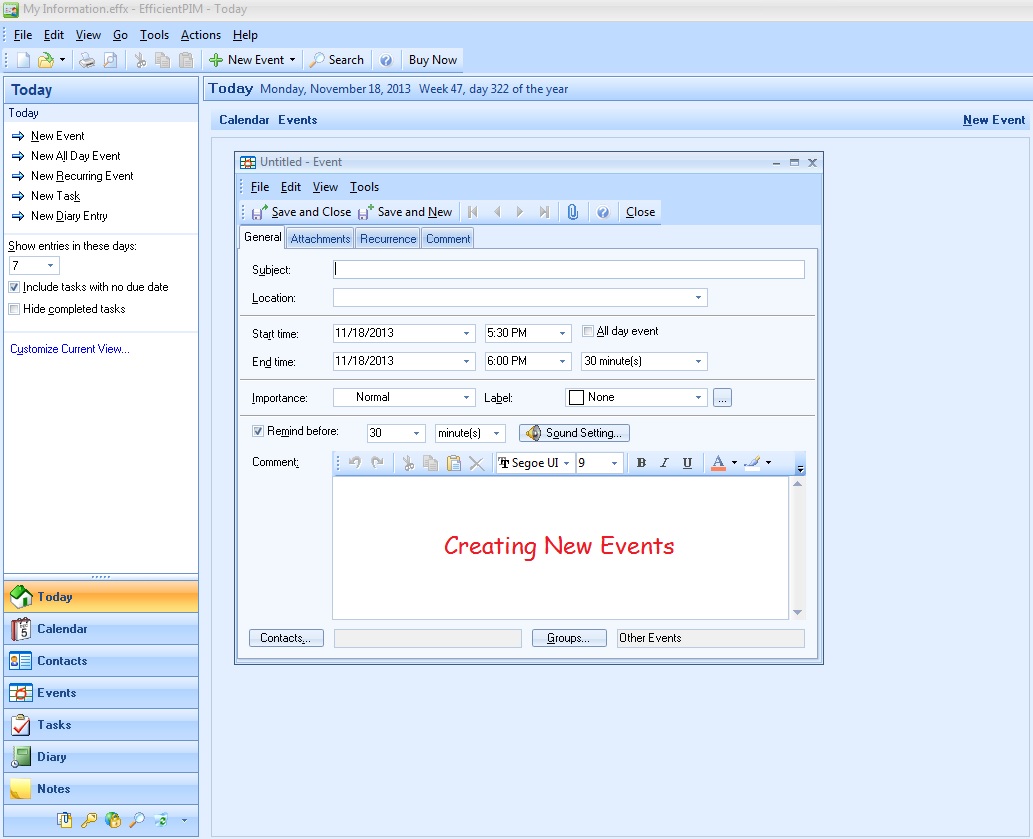The image size is (1033, 839).
Task: Click the Bold formatting icon
Action: [641, 463]
